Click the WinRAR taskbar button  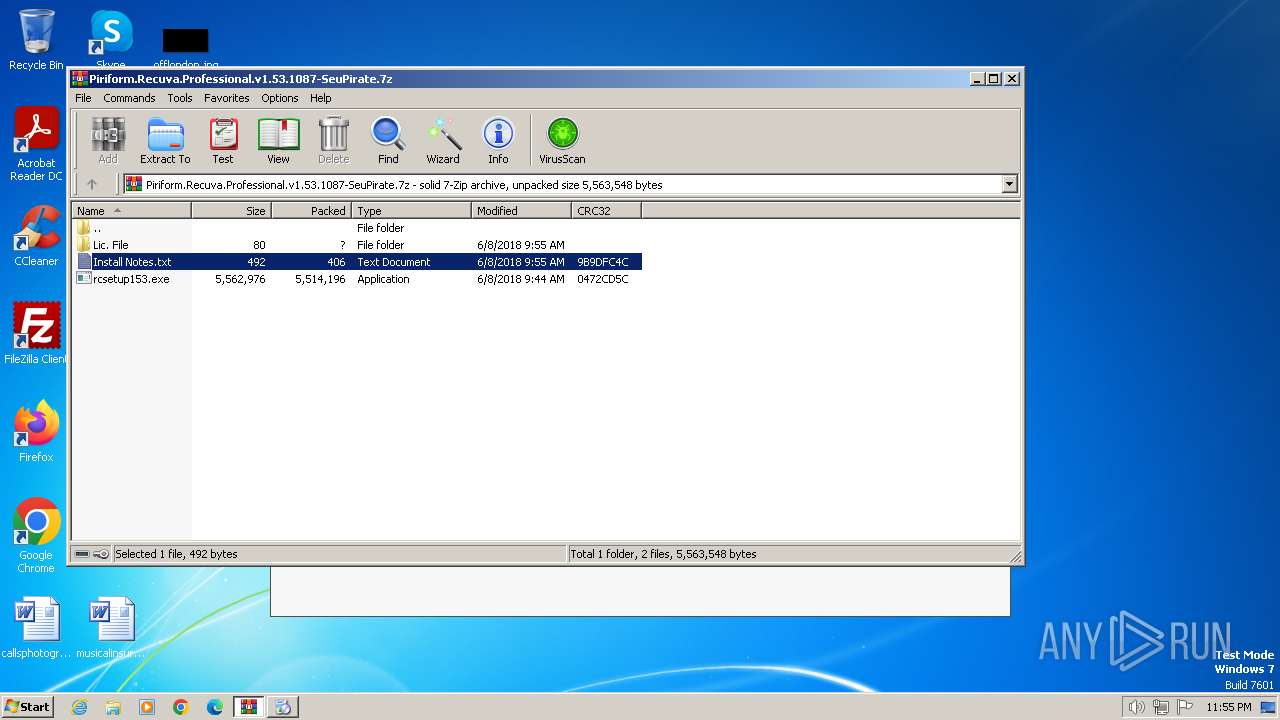[248, 707]
